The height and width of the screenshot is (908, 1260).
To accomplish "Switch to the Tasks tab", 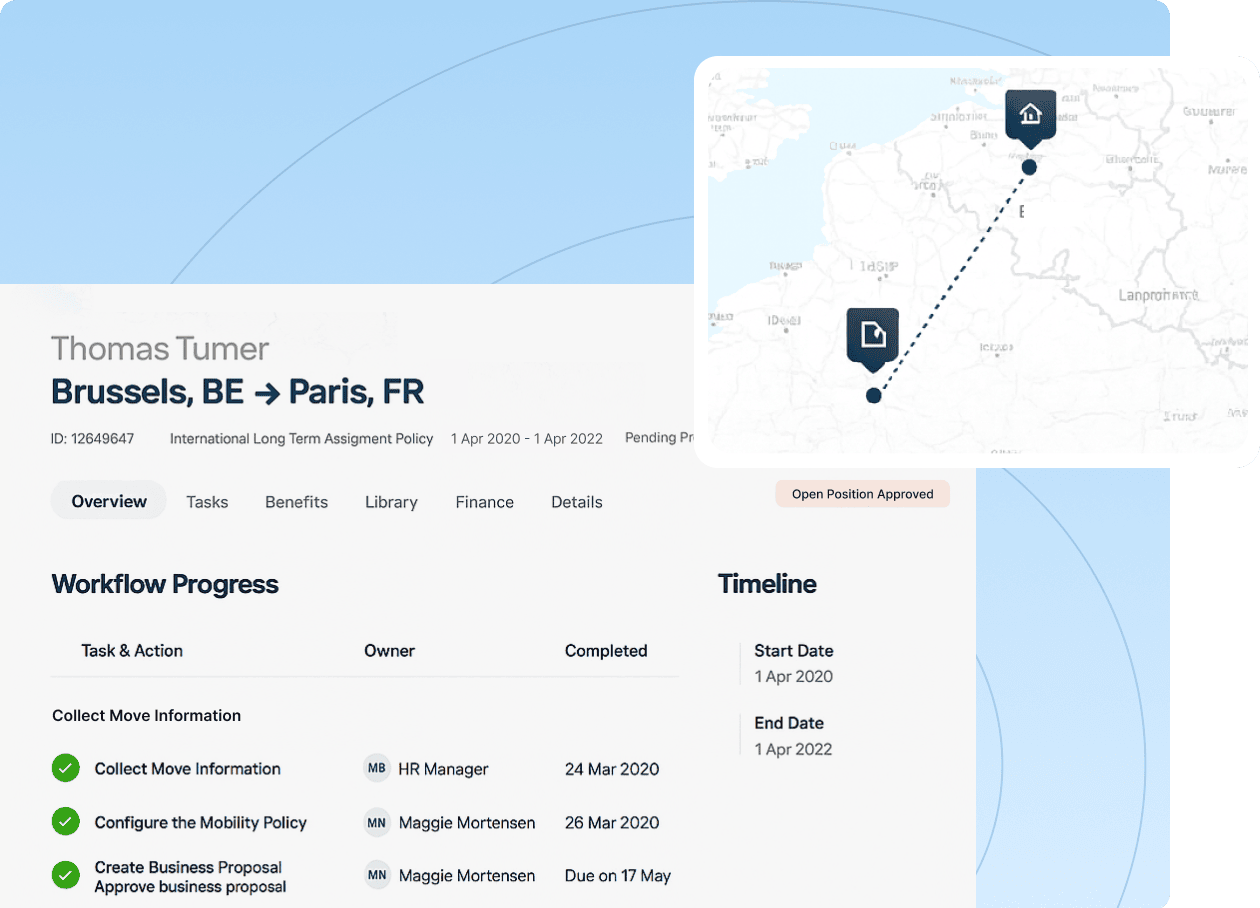I will [x=207, y=502].
